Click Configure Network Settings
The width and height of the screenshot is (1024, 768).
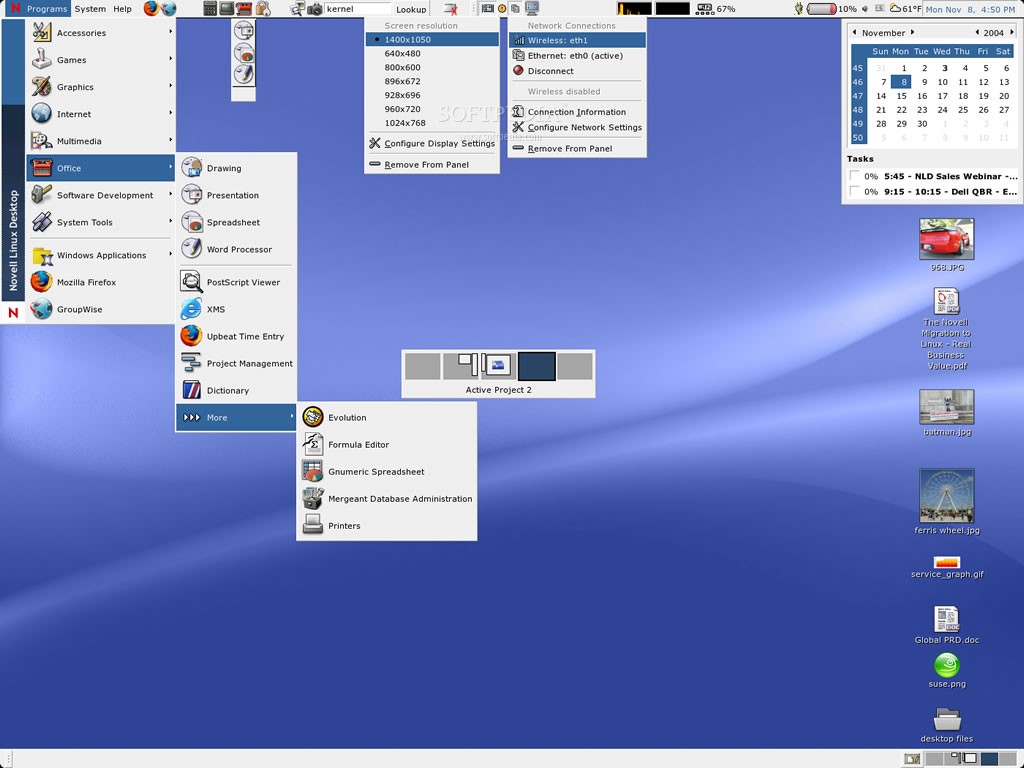pyautogui.click(x=581, y=127)
